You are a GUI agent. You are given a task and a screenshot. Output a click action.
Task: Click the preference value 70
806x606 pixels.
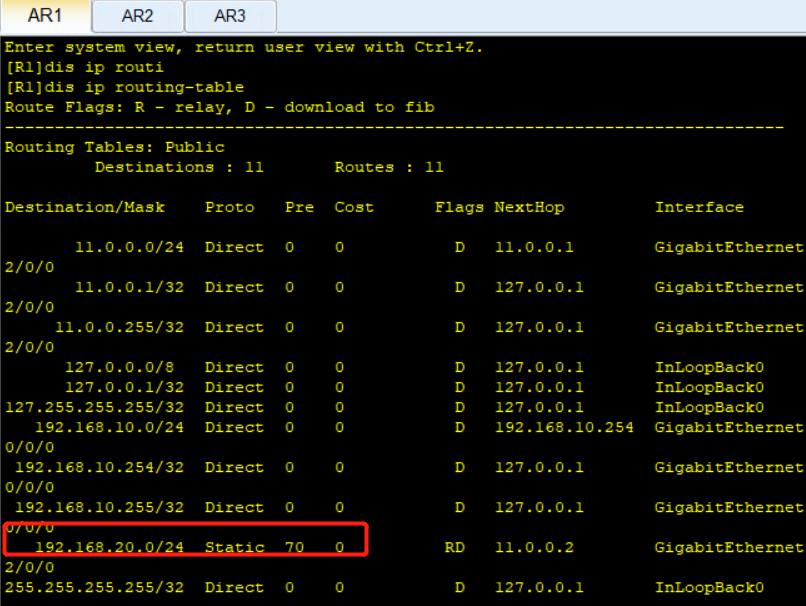295,548
